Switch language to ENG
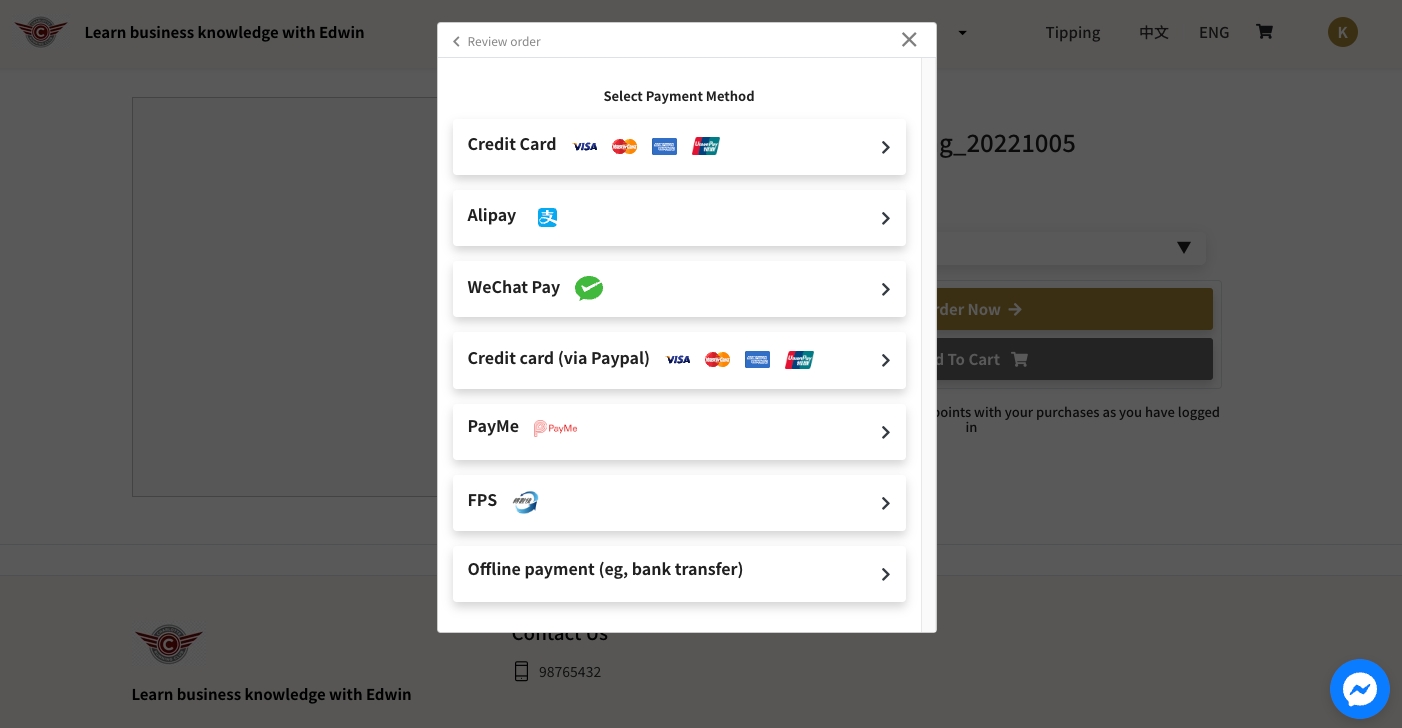This screenshot has height=728, width=1402. point(1213,32)
